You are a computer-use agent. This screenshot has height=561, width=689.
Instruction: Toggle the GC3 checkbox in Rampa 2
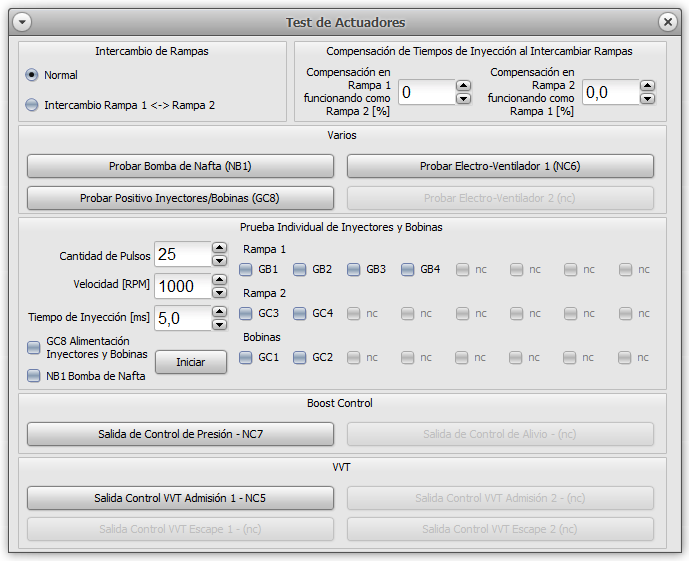click(246, 313)
